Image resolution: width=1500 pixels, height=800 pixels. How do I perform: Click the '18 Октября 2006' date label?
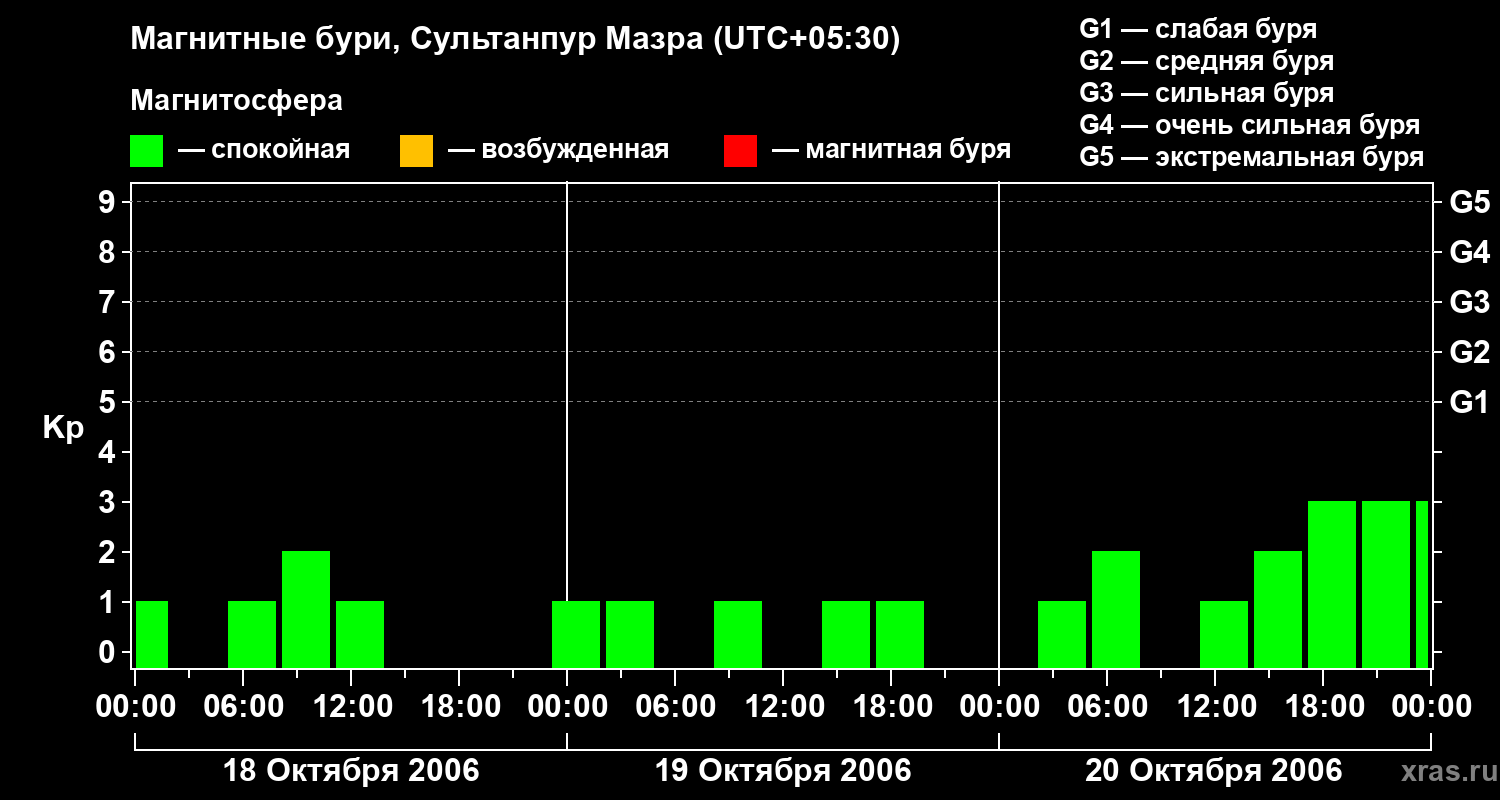point(350,771)
